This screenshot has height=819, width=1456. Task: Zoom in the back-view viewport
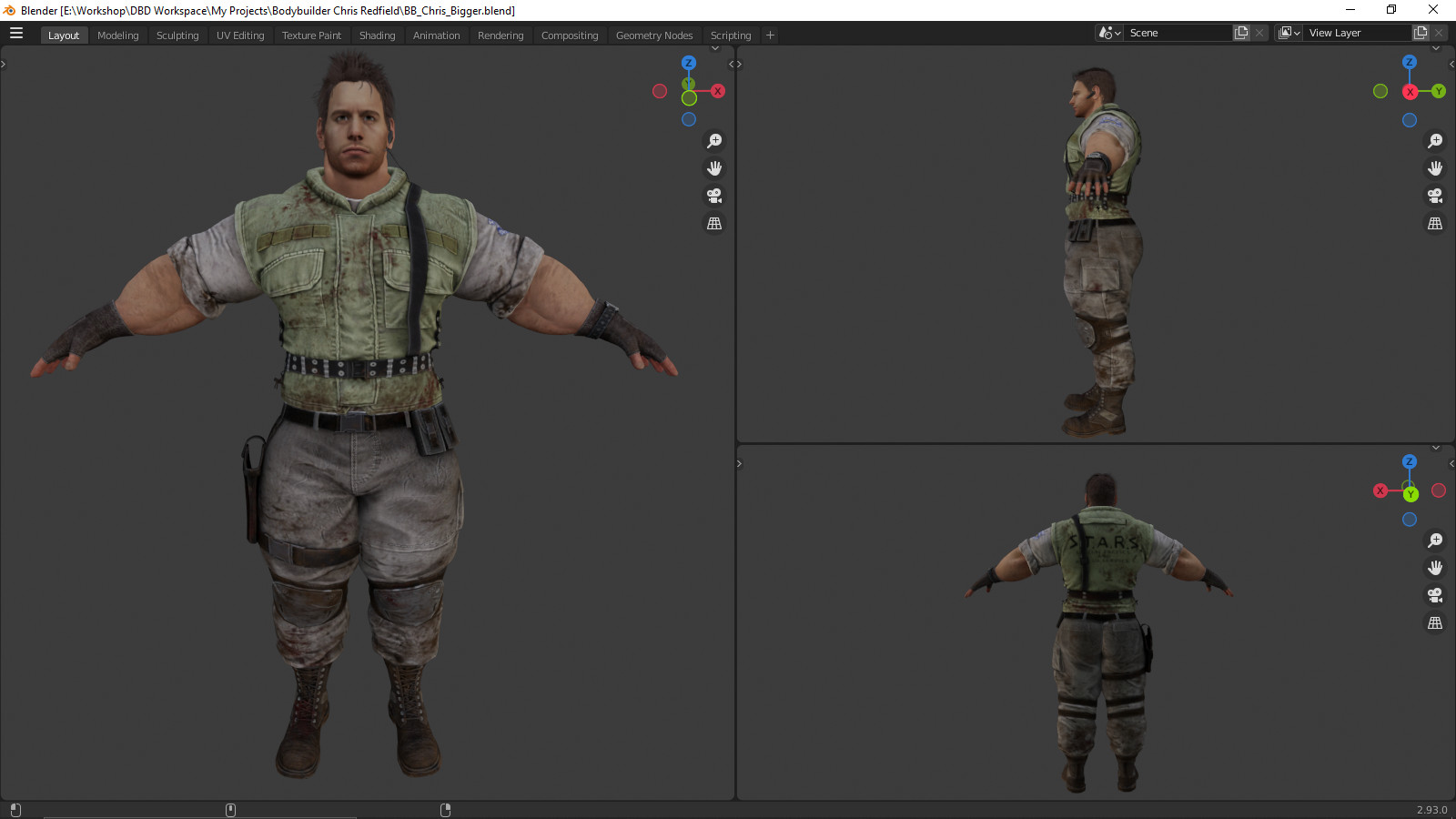[x=1435, y=541]
